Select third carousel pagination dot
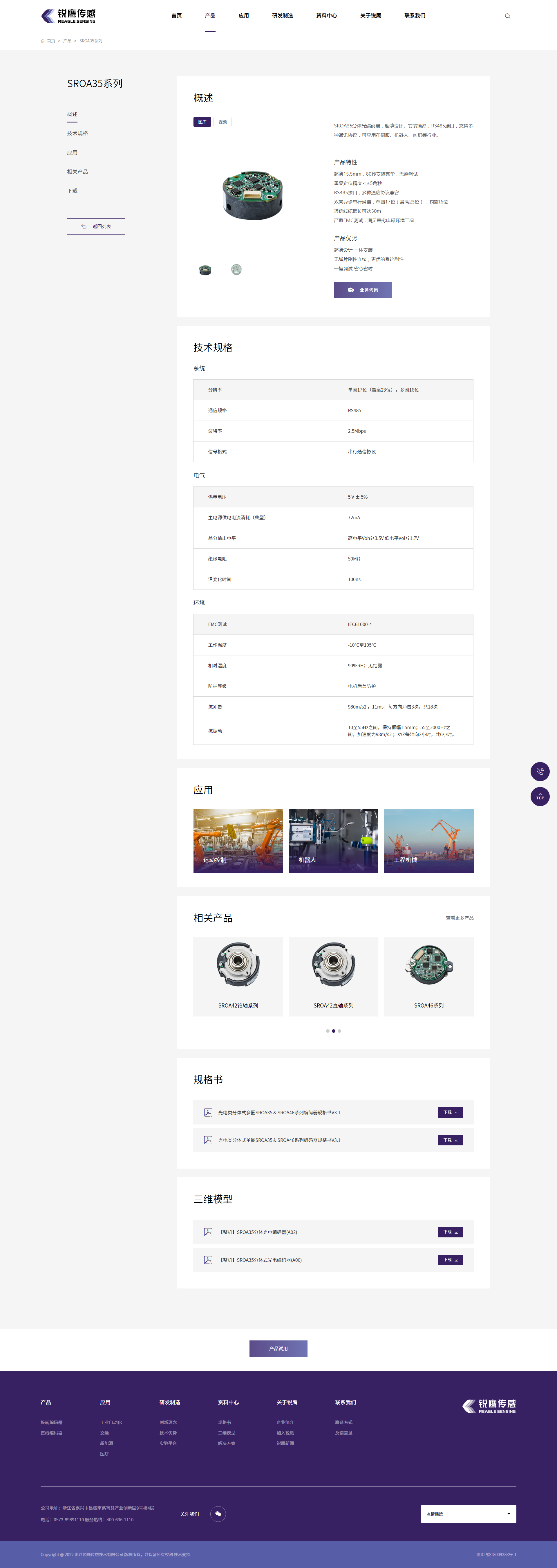Image resolution: width=557 pixels, height=1568 pixels. (339, 1031)
